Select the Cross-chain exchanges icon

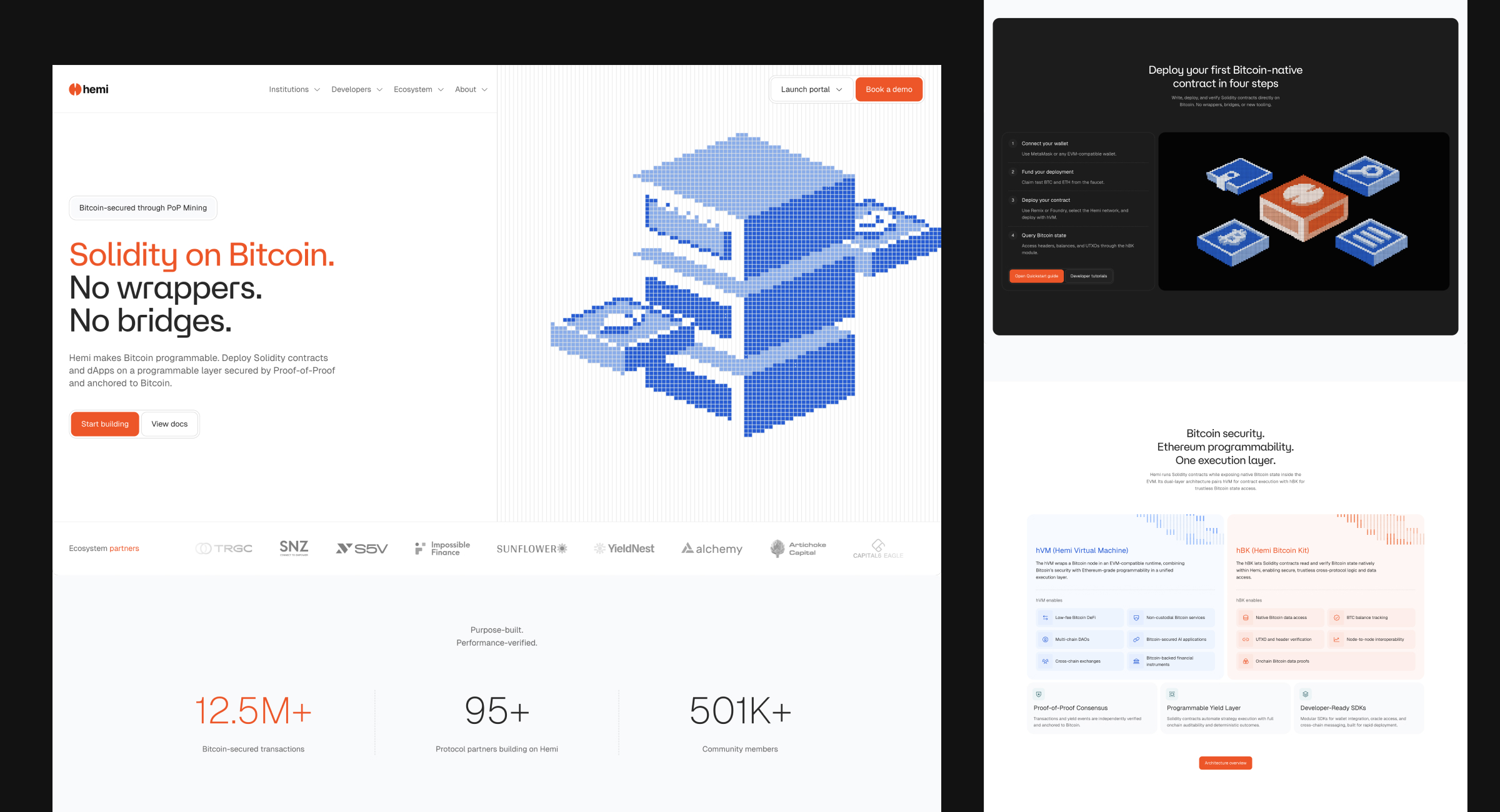pyautogui.click(x=1046, y=661)
